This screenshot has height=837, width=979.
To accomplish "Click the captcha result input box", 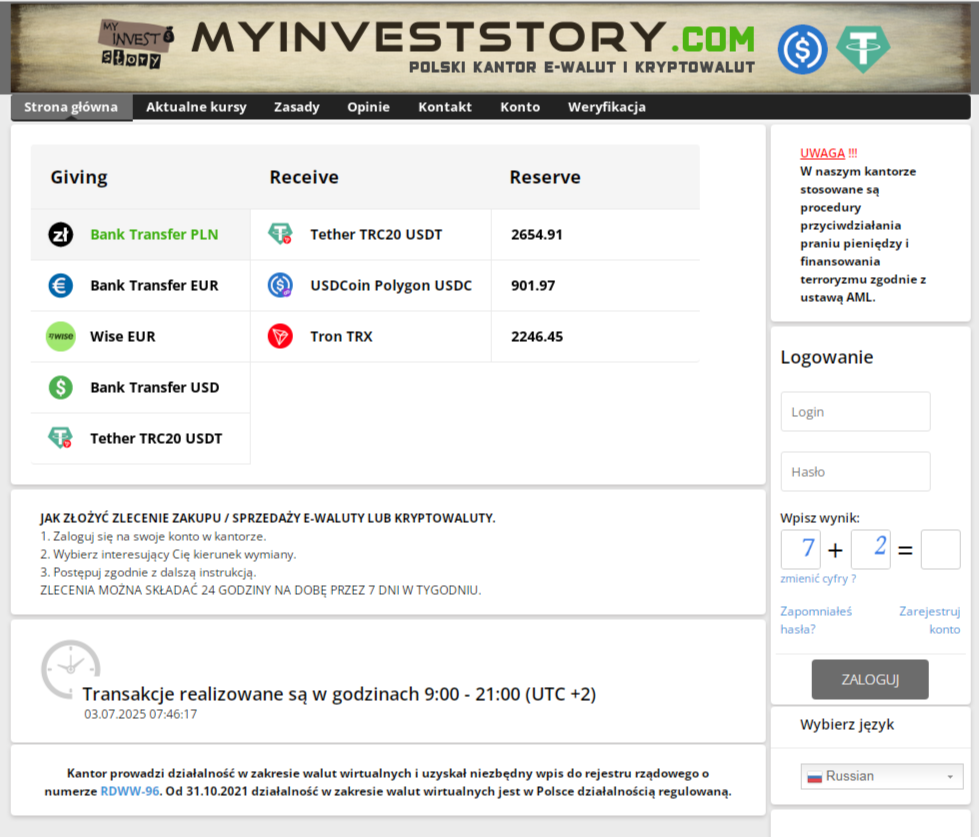I will coord(940,550).
